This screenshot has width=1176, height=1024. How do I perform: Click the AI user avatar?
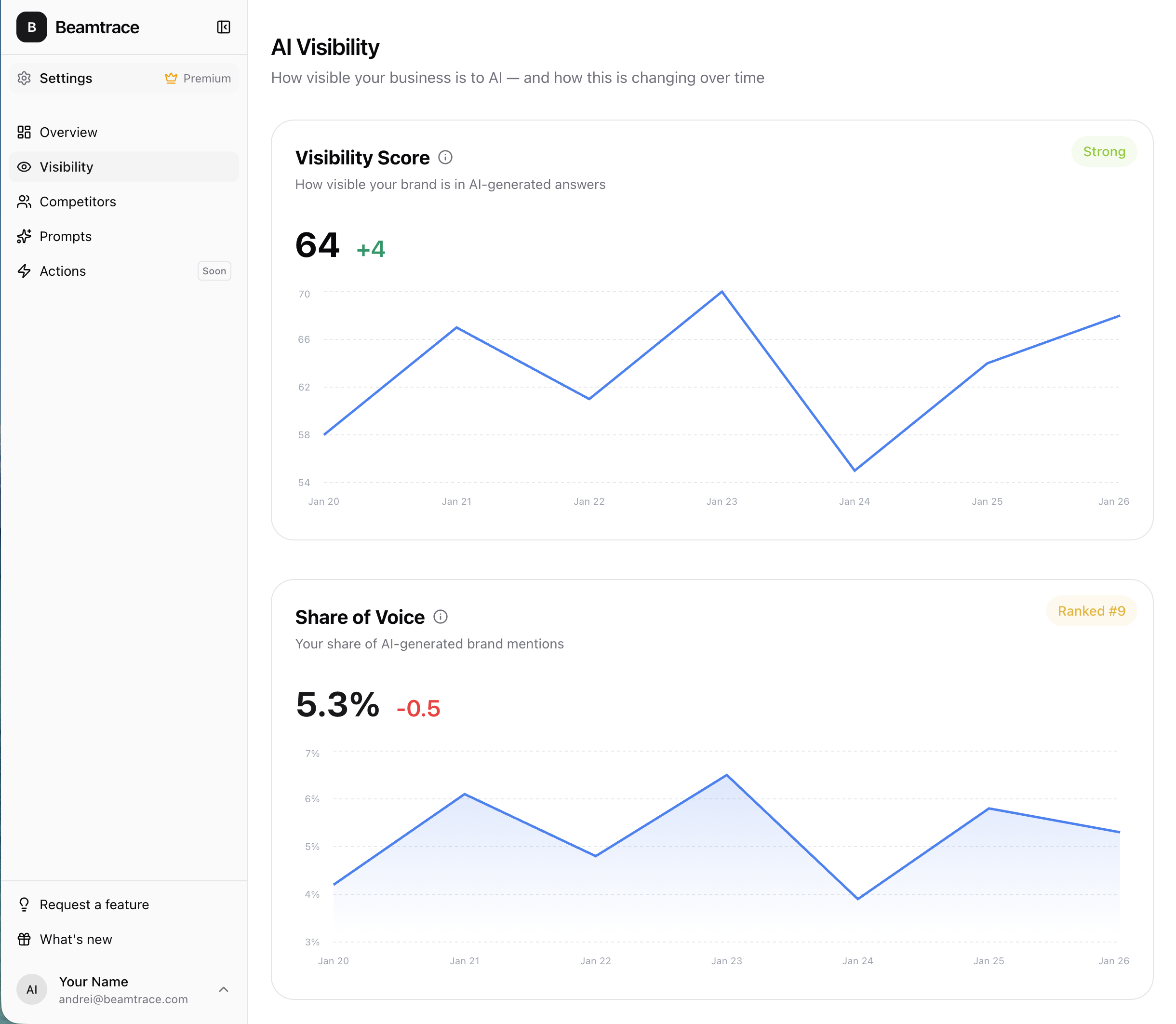[x=31, y=990]
